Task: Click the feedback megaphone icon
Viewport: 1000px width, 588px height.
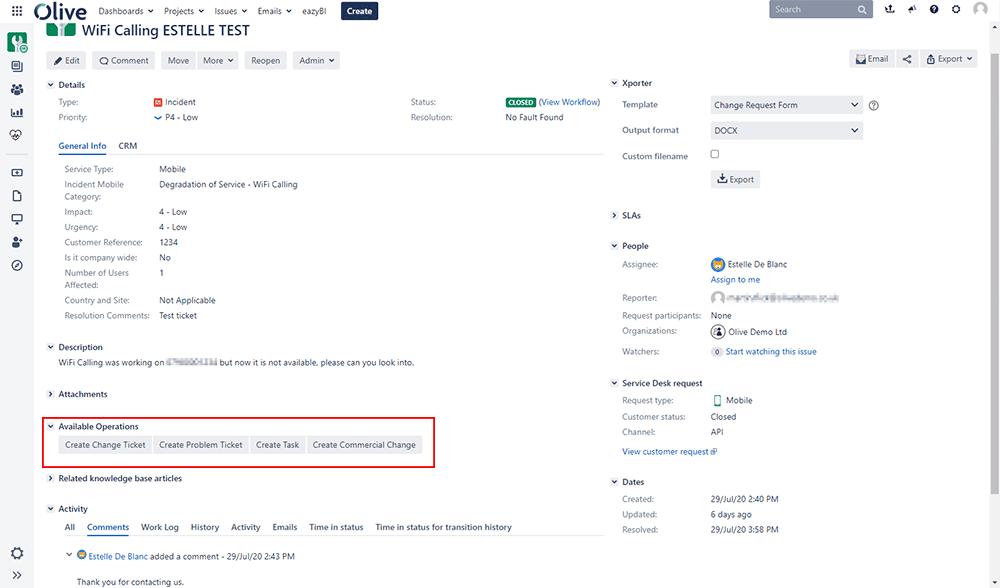Action: (x=912, y=10)
